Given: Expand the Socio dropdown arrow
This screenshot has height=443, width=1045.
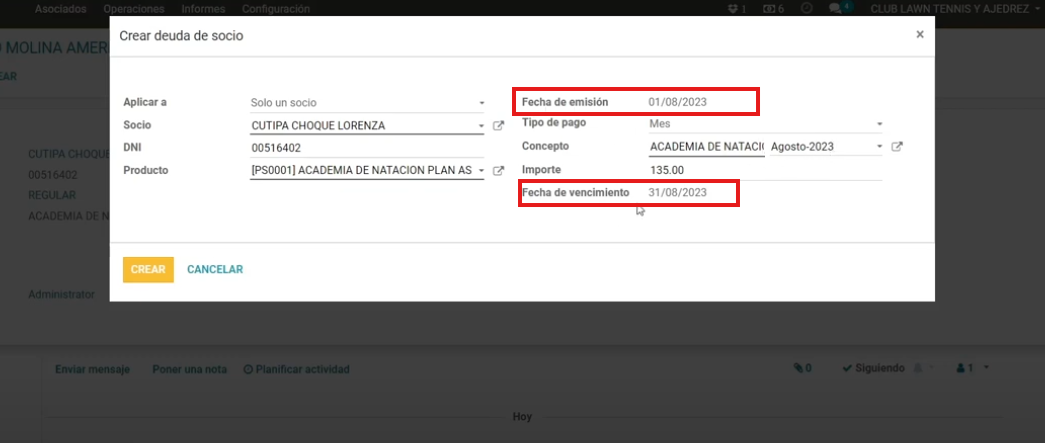Looking at the screenshot, I should [x=481, y=126].
